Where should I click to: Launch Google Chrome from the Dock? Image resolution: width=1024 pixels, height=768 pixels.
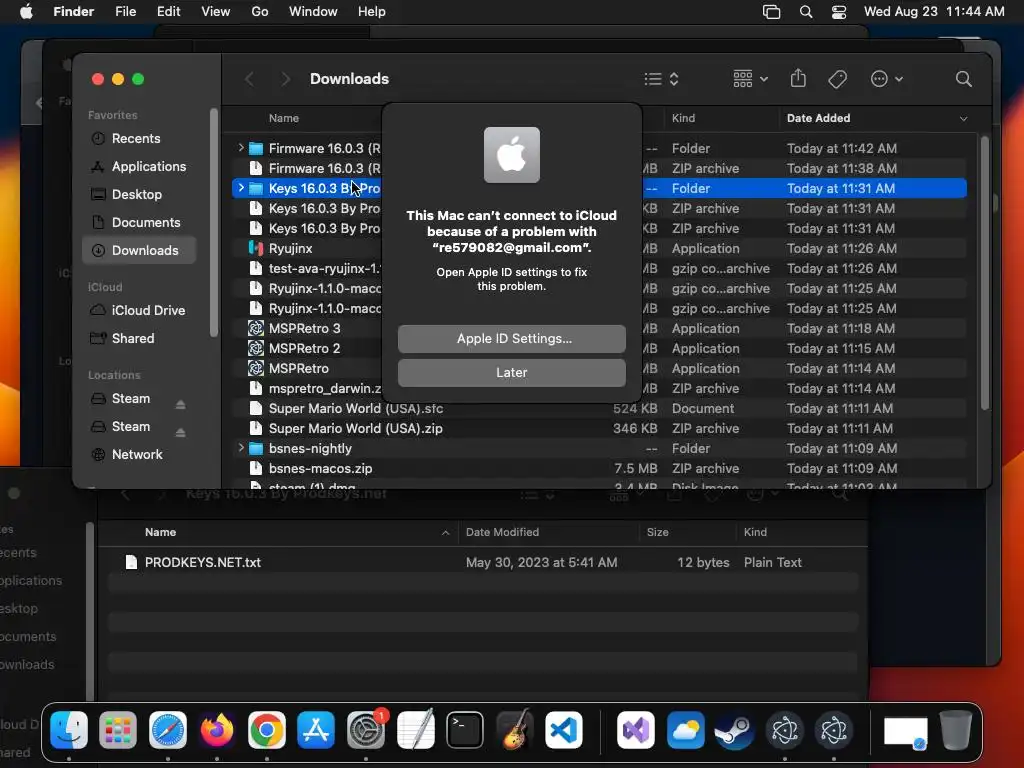click(x=266, y=730)
